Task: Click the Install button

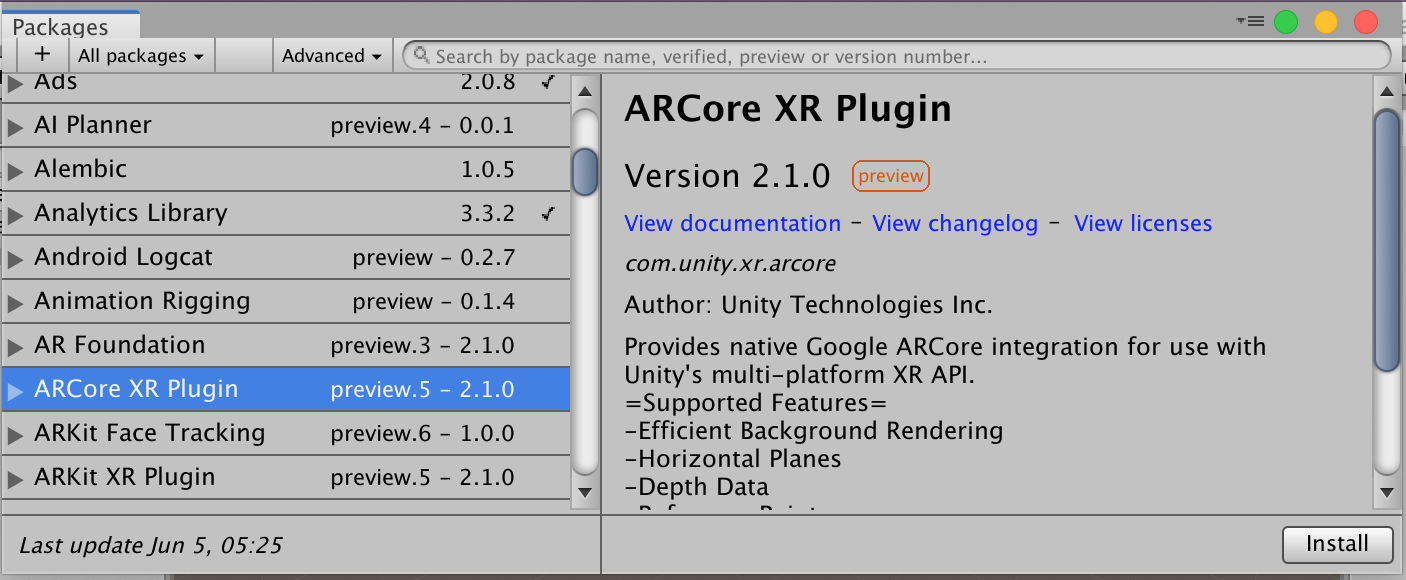Action: coord(1337,544)
